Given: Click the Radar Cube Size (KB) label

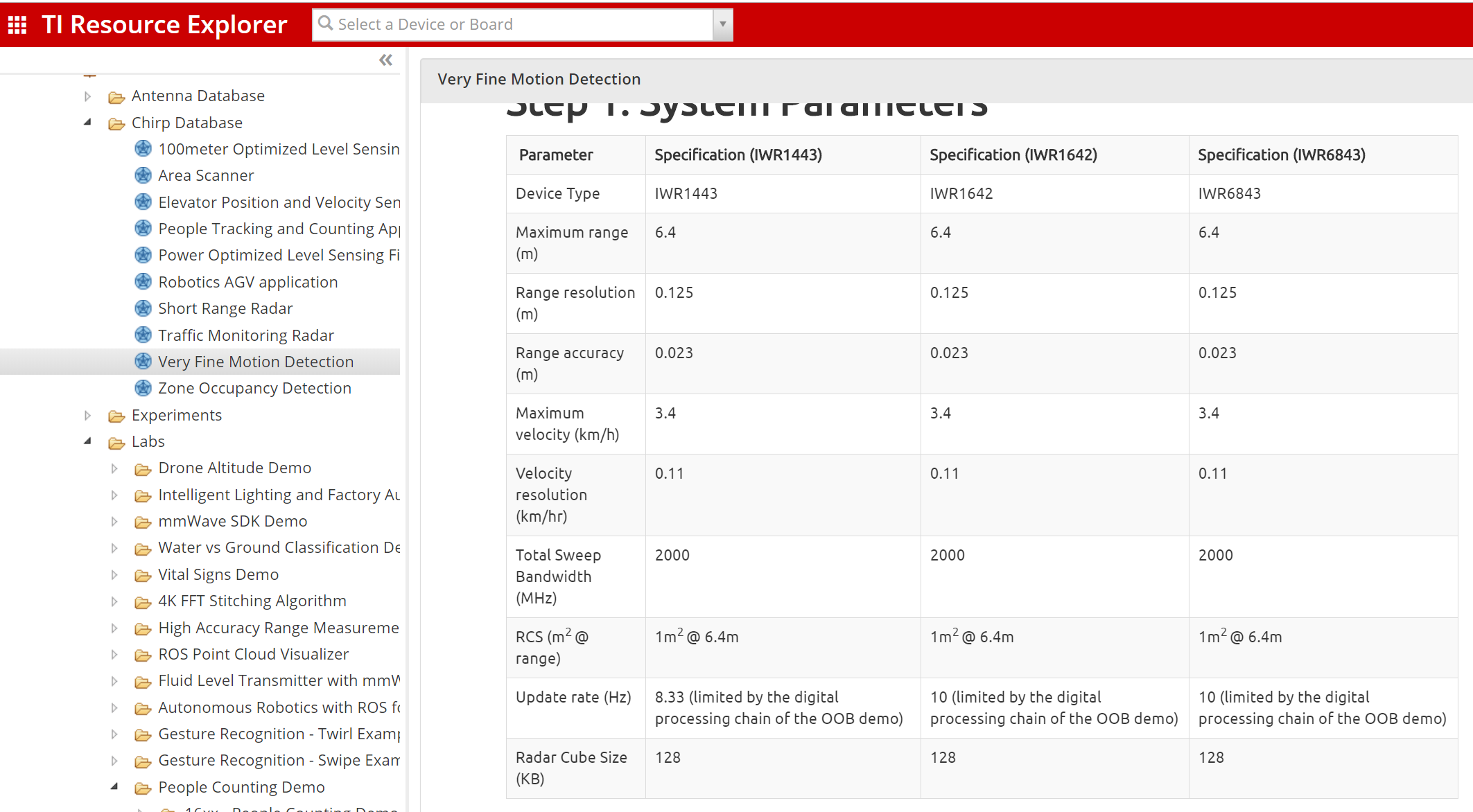Looking at the screenshot, I should (x=571, y=768).
